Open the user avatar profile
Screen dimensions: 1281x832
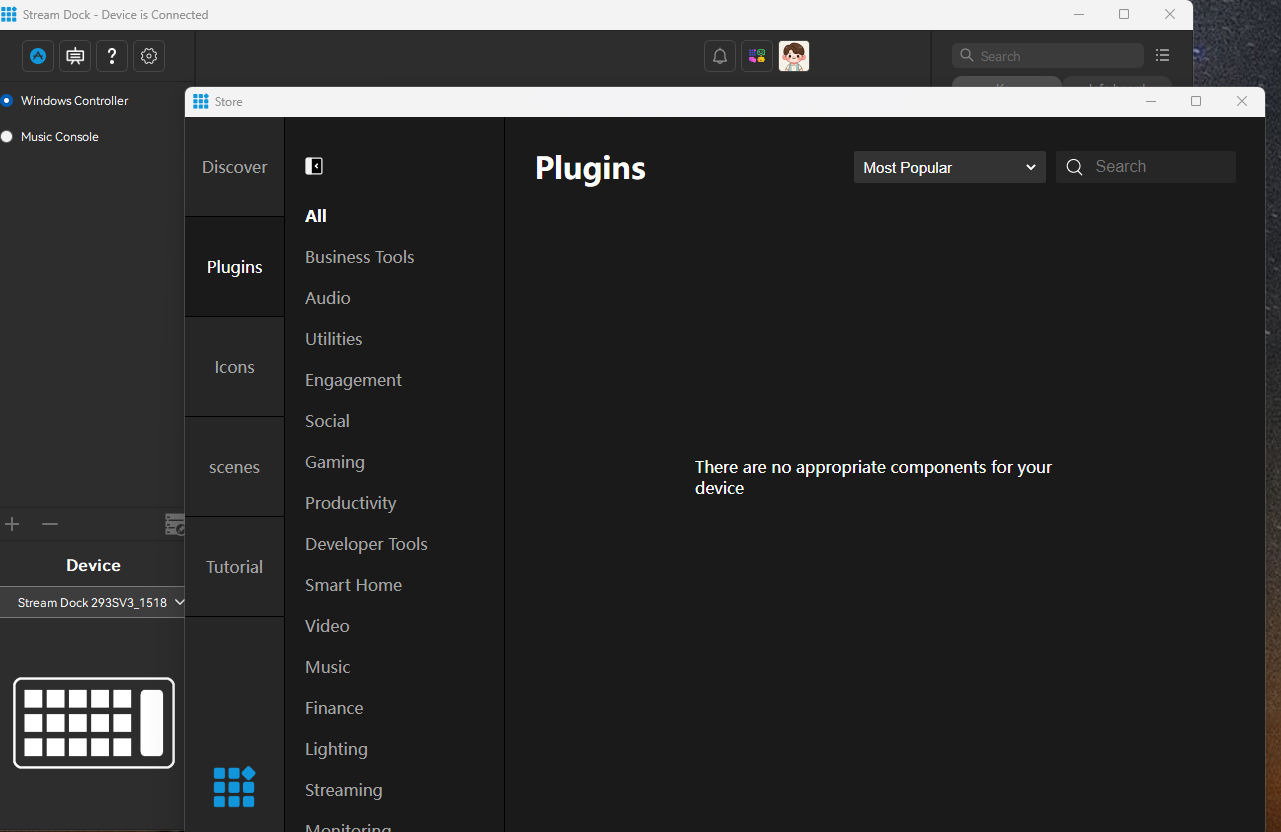click(x=794, y=57)
